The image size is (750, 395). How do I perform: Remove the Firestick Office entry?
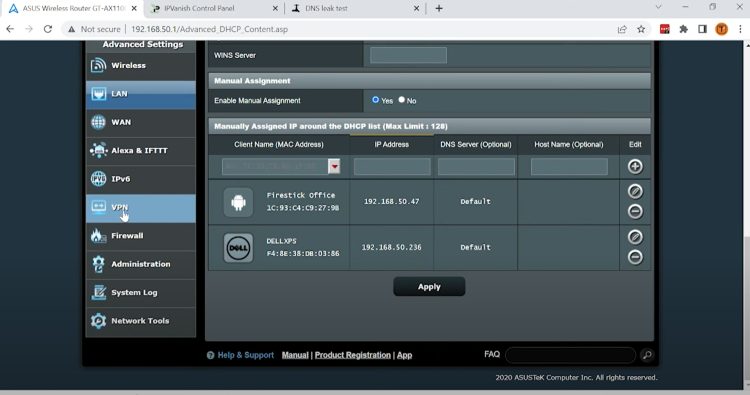(635, 211)
